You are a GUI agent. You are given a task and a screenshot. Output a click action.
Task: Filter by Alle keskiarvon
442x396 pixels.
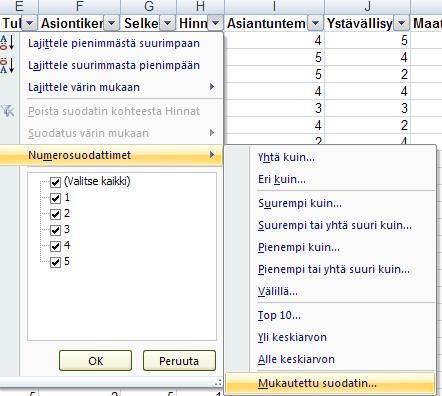pos(296,359)
